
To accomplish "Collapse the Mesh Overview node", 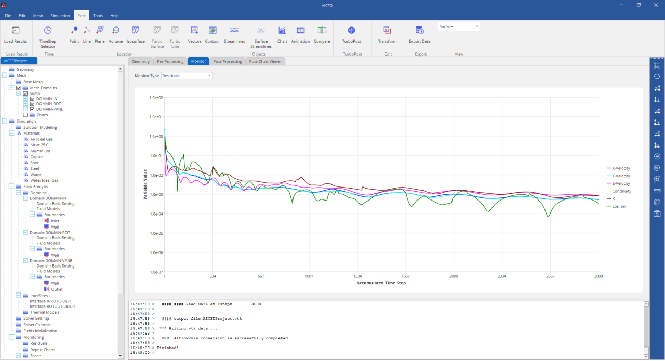I will pyautogui.click(x=11, y=88).
